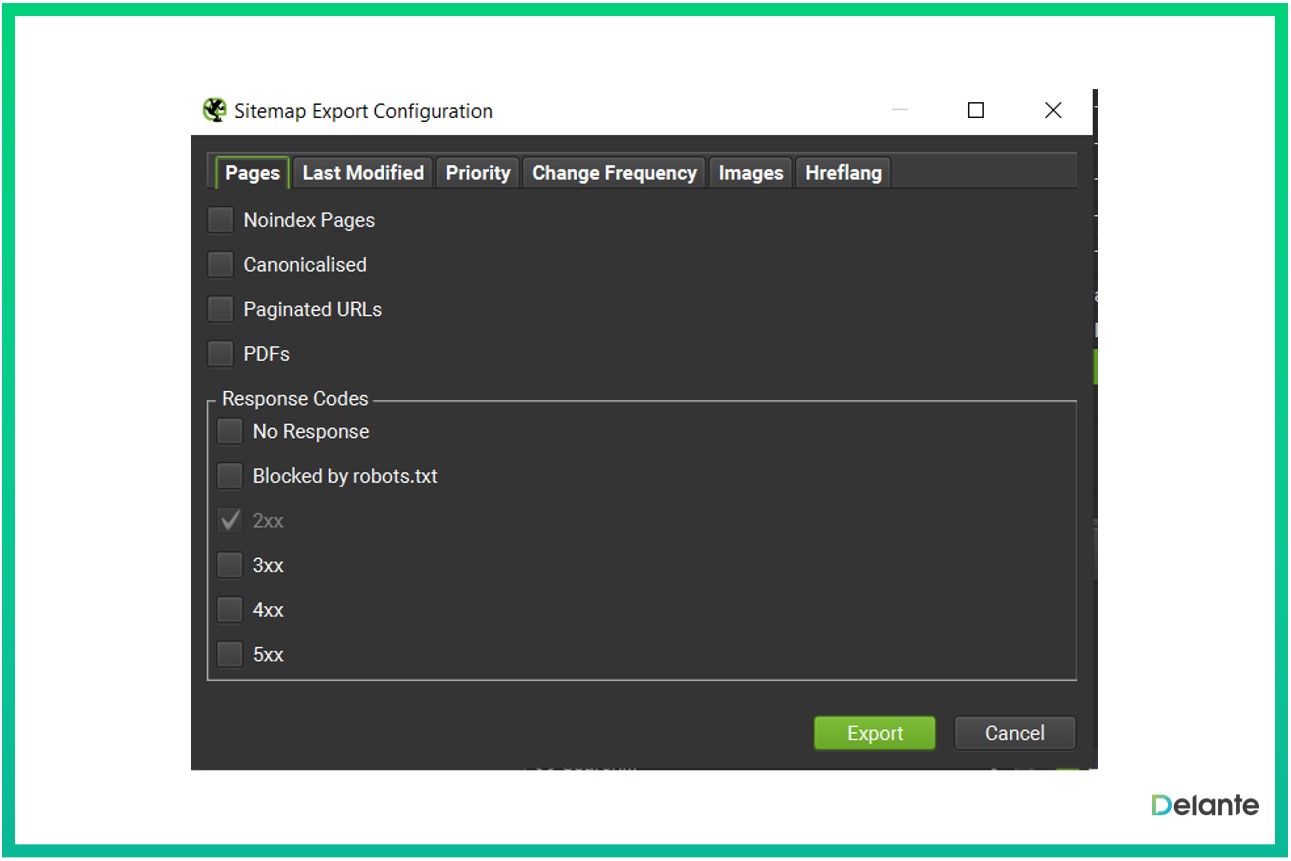Switch to the Hreflang tab
This screenshot has height=861, width=1291.
pyautogui.click(x=843, y=173)
